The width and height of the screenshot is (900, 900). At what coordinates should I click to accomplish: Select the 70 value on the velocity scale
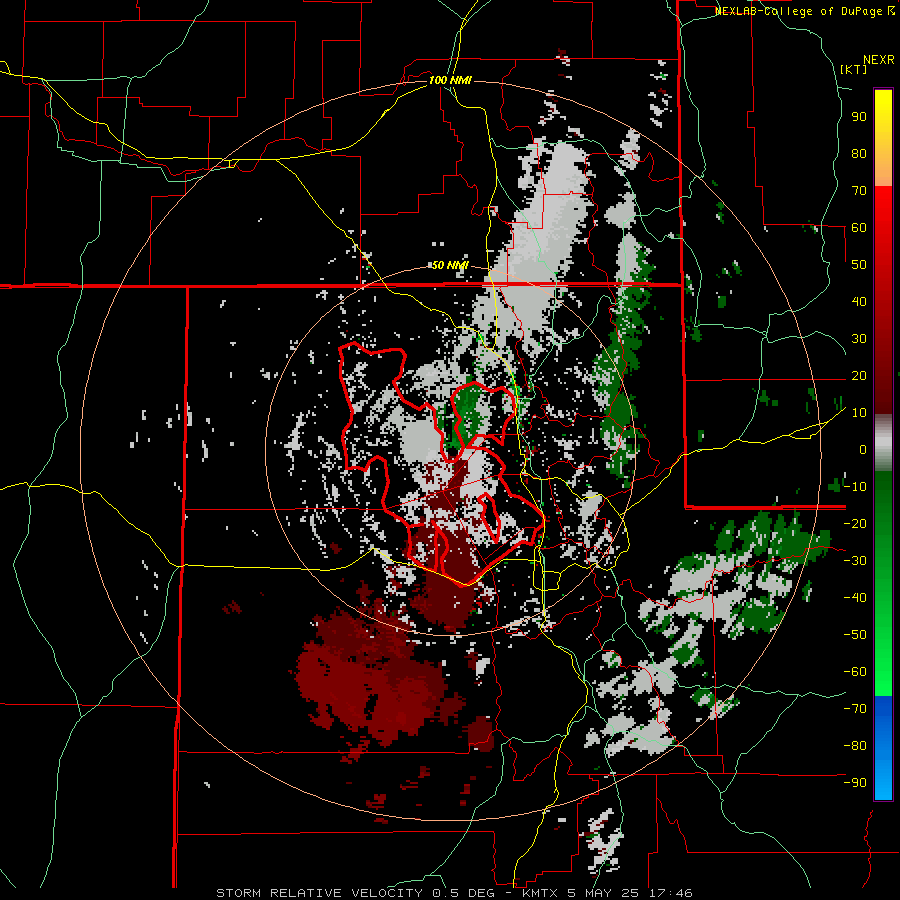859,191
